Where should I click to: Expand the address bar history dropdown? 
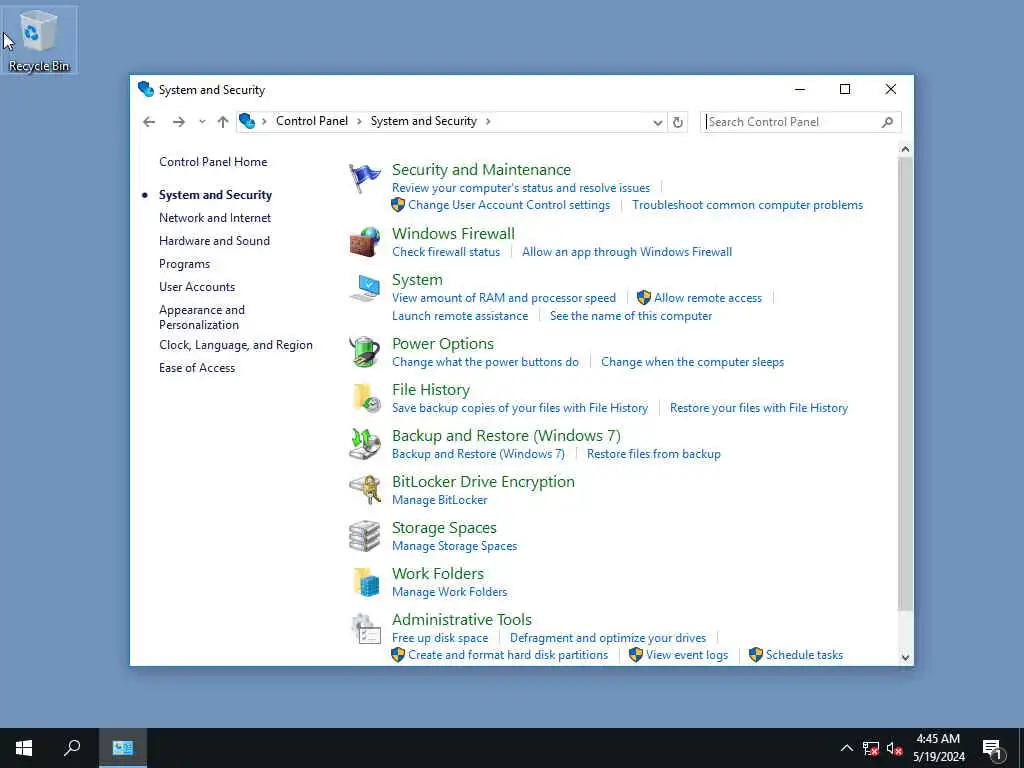[658, 122]
